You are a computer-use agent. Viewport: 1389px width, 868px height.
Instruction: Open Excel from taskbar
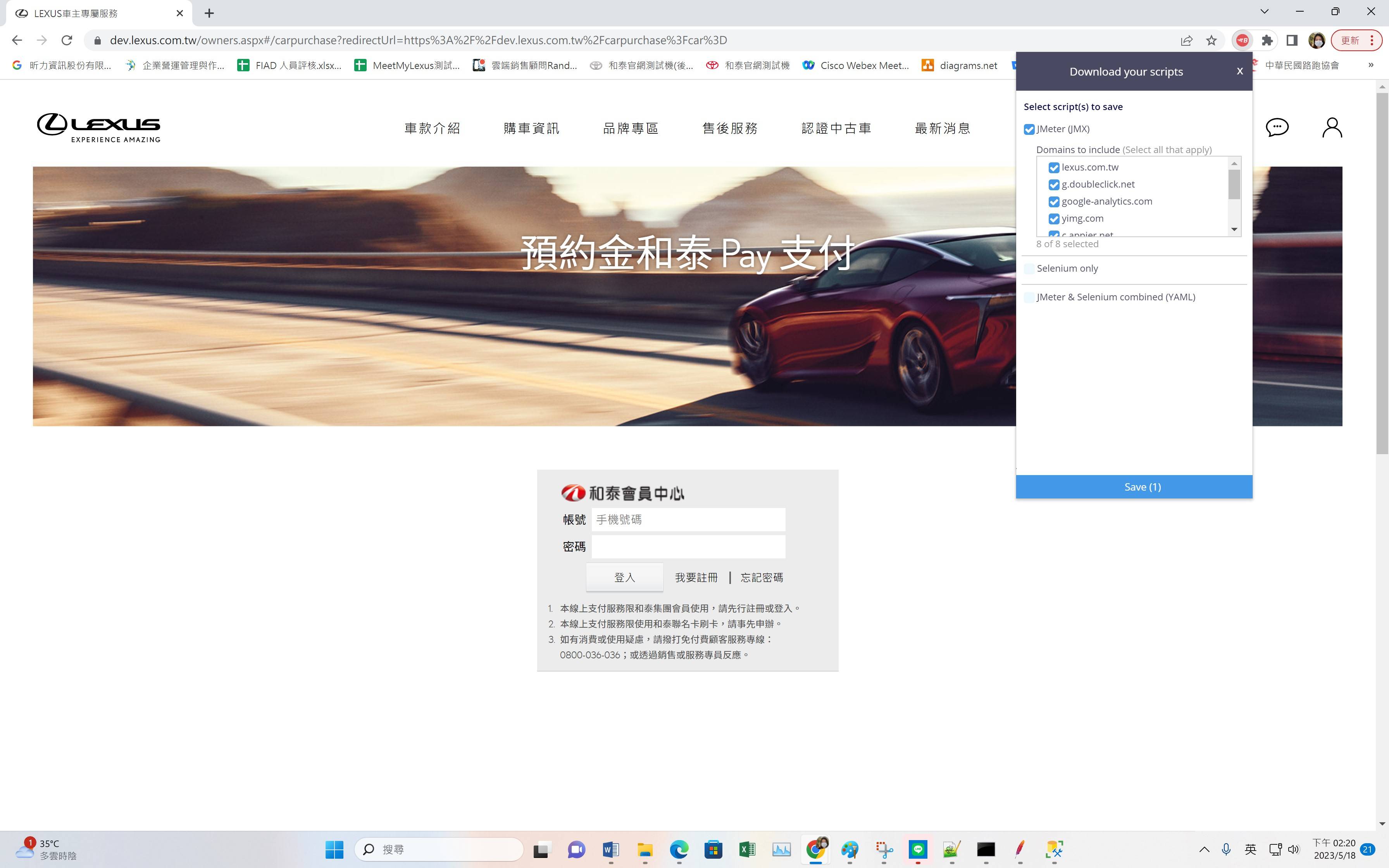pos(747,849)
